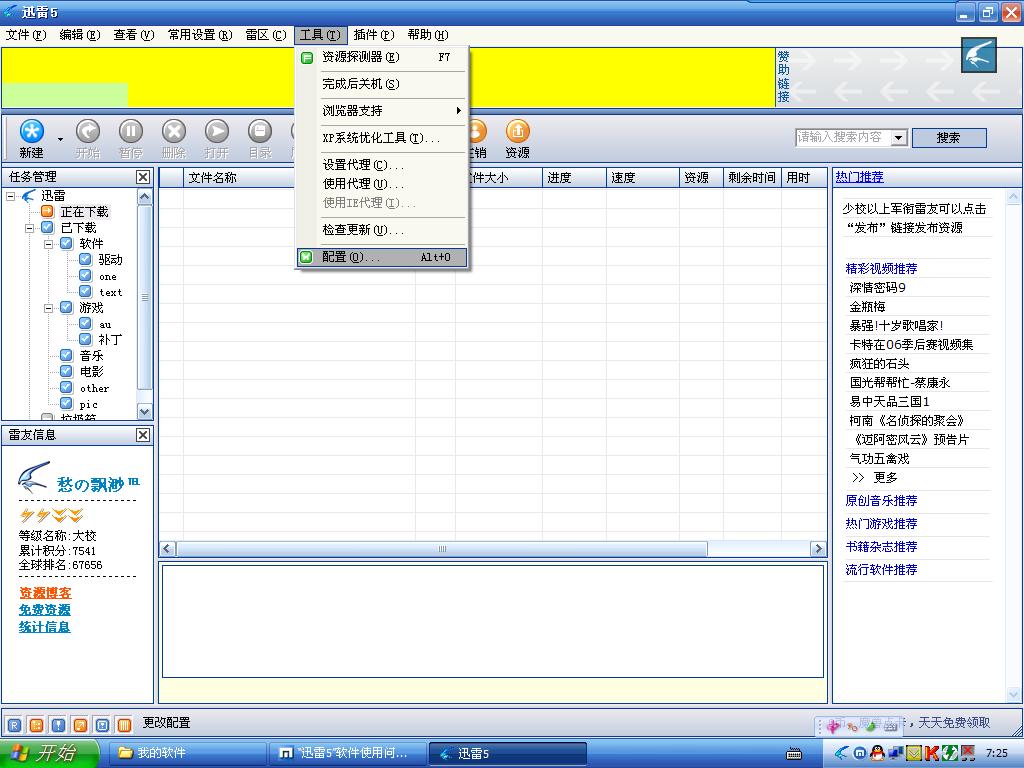
Task: Open the 热门推荐 link
Action: coord(859,177)
